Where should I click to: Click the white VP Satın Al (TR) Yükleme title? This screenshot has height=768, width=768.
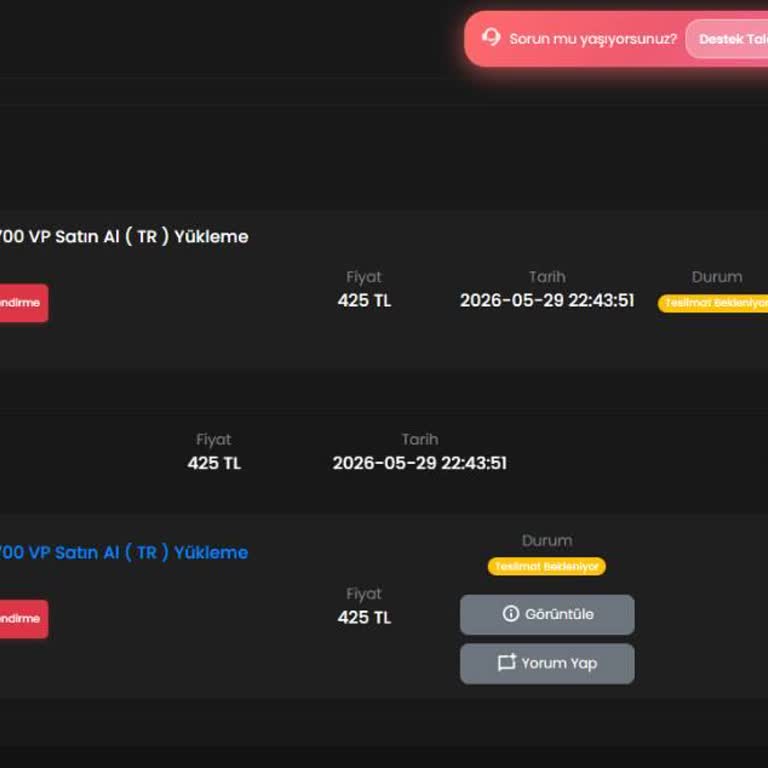(x=123, y=237)
